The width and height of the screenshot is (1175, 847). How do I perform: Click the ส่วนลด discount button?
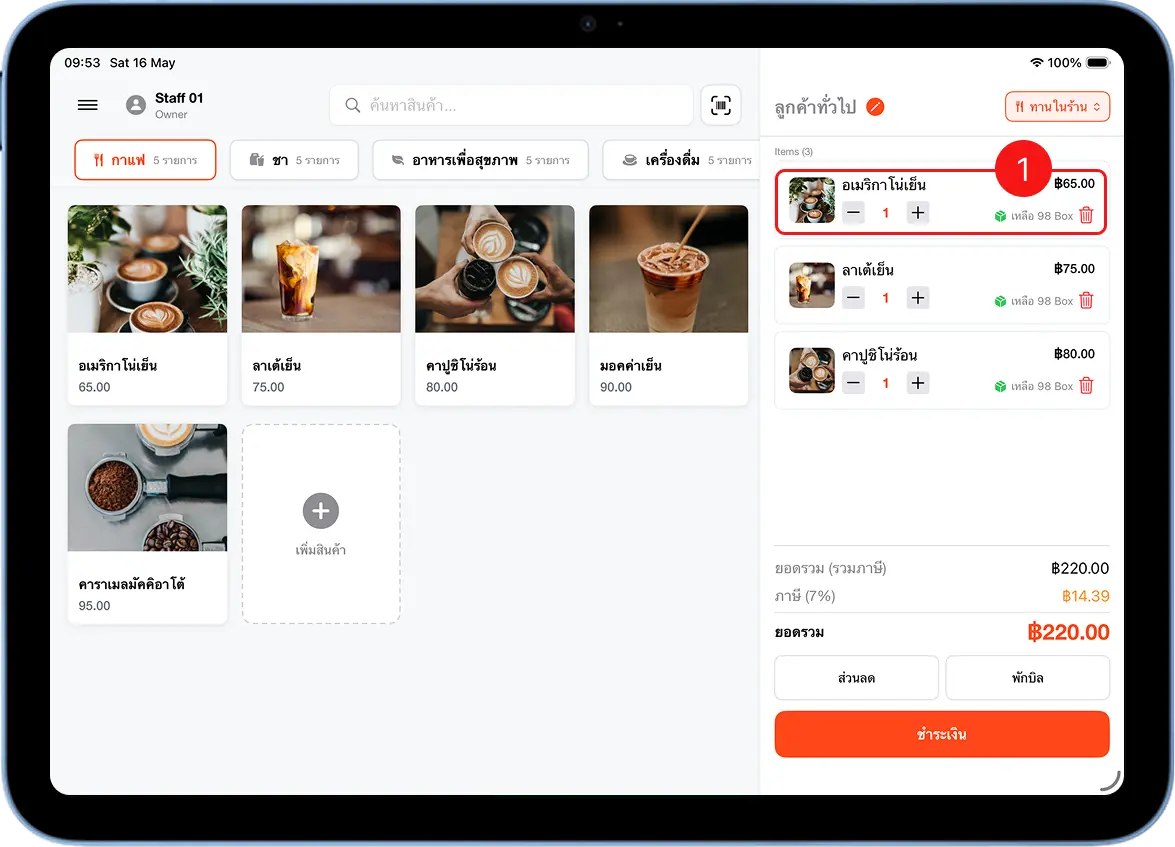[x=857, y=678]
